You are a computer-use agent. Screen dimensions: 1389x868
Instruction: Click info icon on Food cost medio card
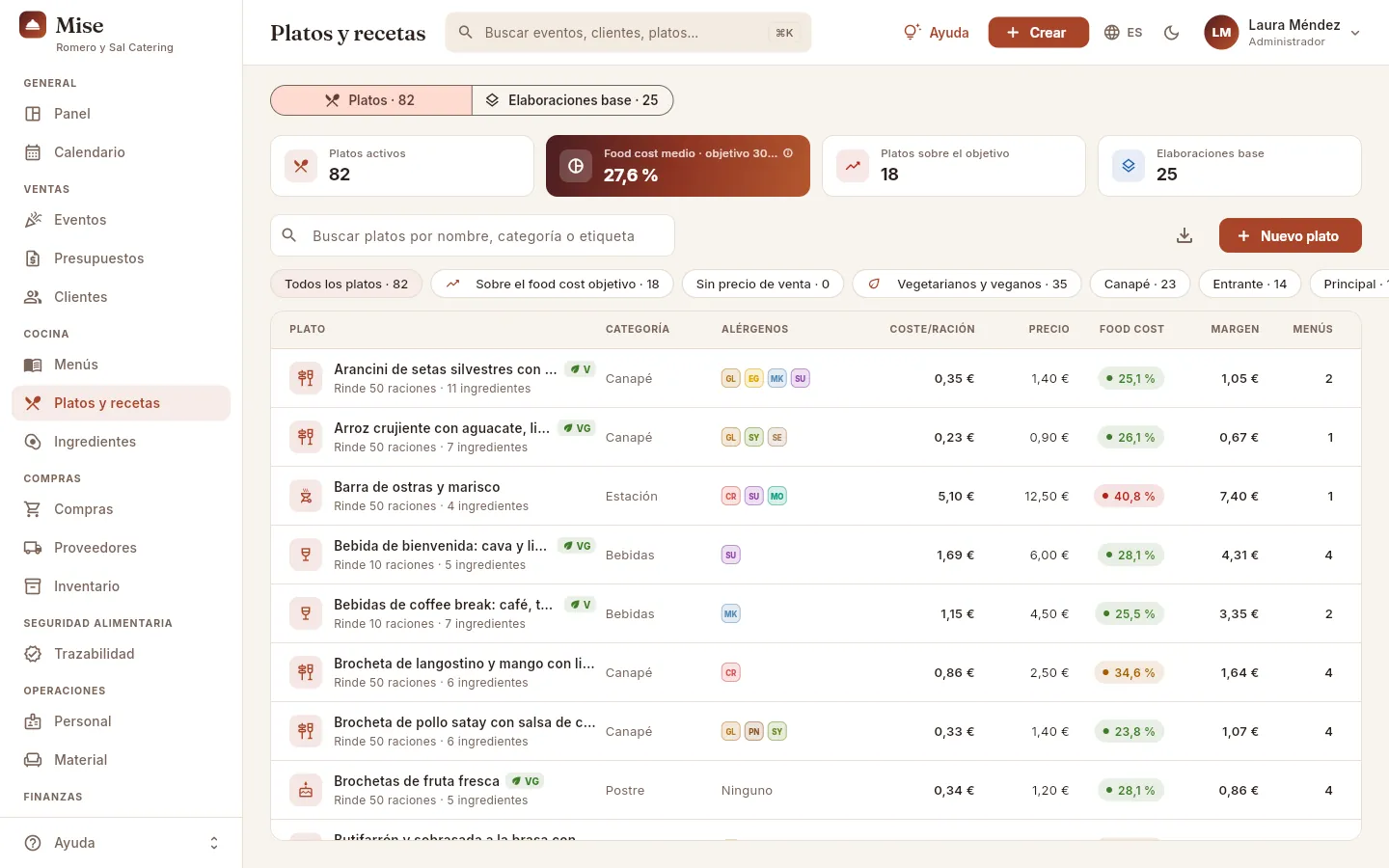[x=788, y=153]
